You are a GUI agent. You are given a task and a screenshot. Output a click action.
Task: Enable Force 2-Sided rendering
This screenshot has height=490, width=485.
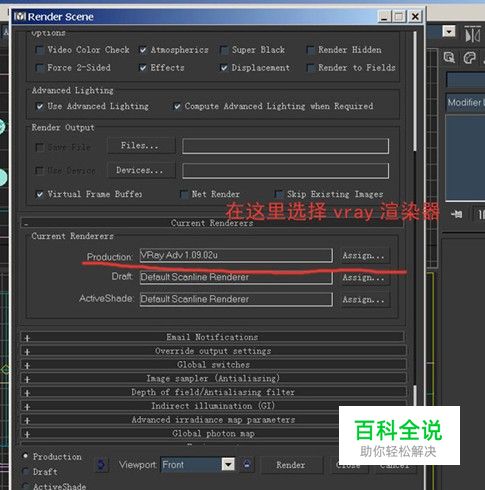(40, 68)
